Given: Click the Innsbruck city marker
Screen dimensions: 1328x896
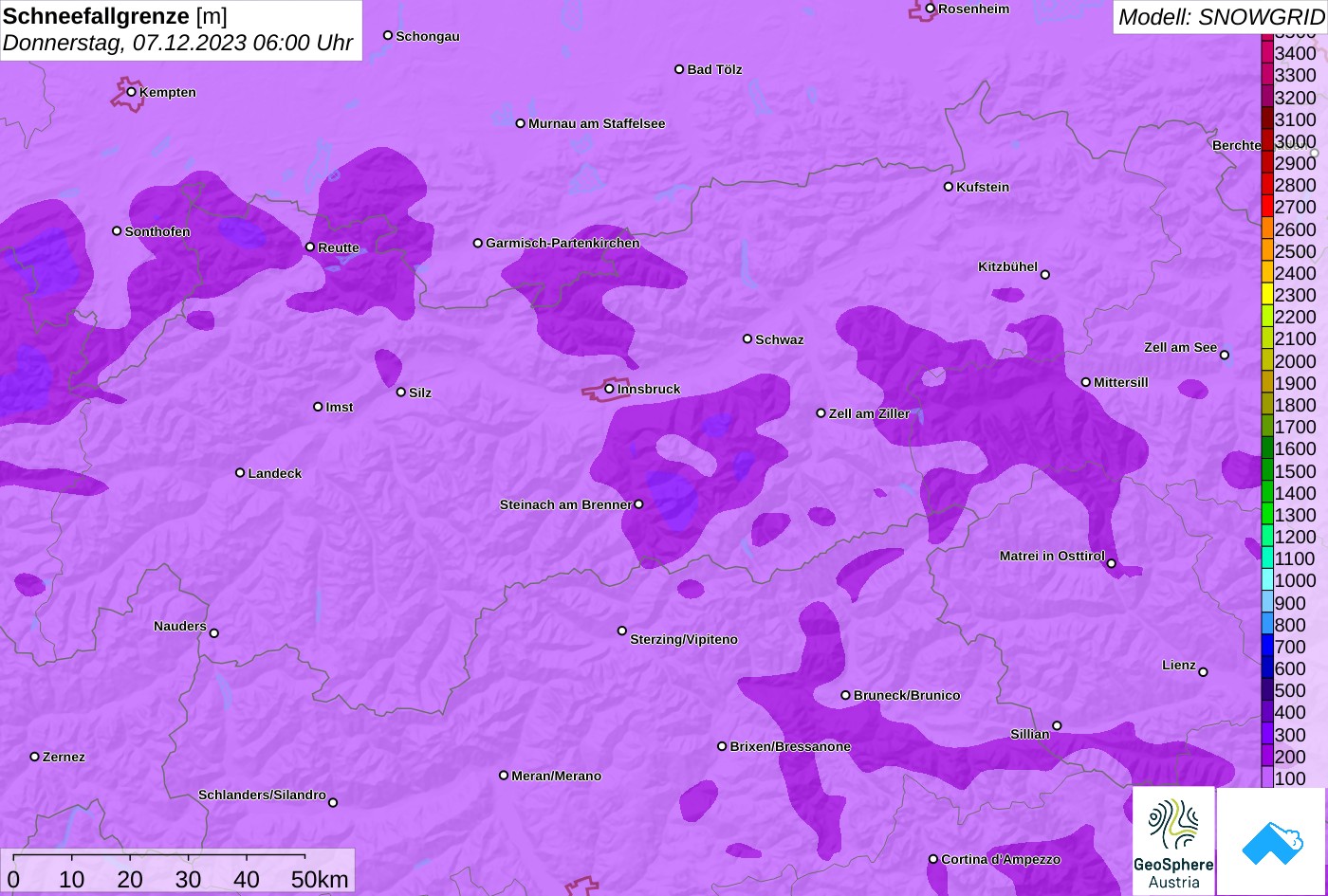Looking at the screenshot, I should 609,389.
